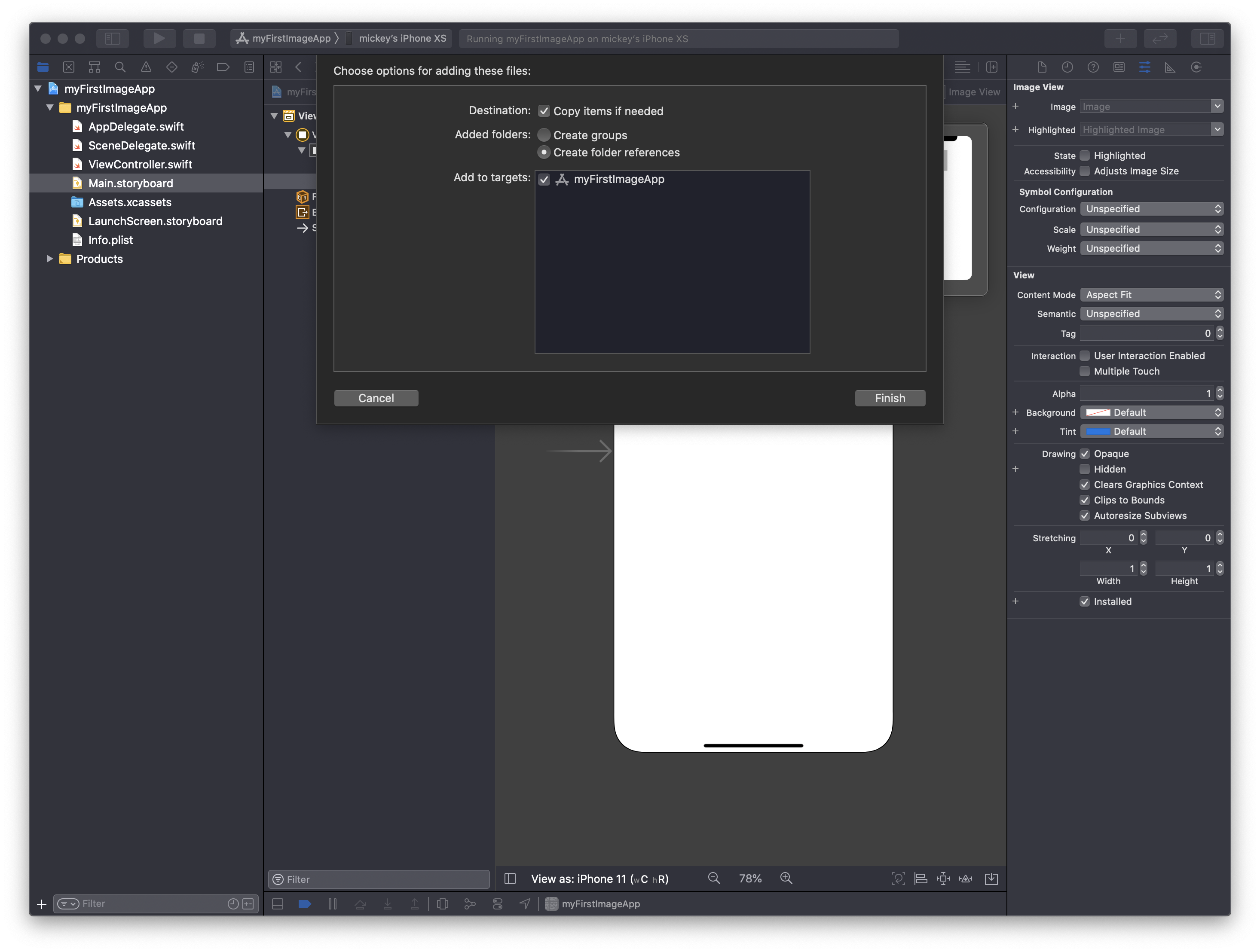Toggle the inspectors panel icon
1260x952 pixels.
pyautogui.click(x=1207, y=38)
